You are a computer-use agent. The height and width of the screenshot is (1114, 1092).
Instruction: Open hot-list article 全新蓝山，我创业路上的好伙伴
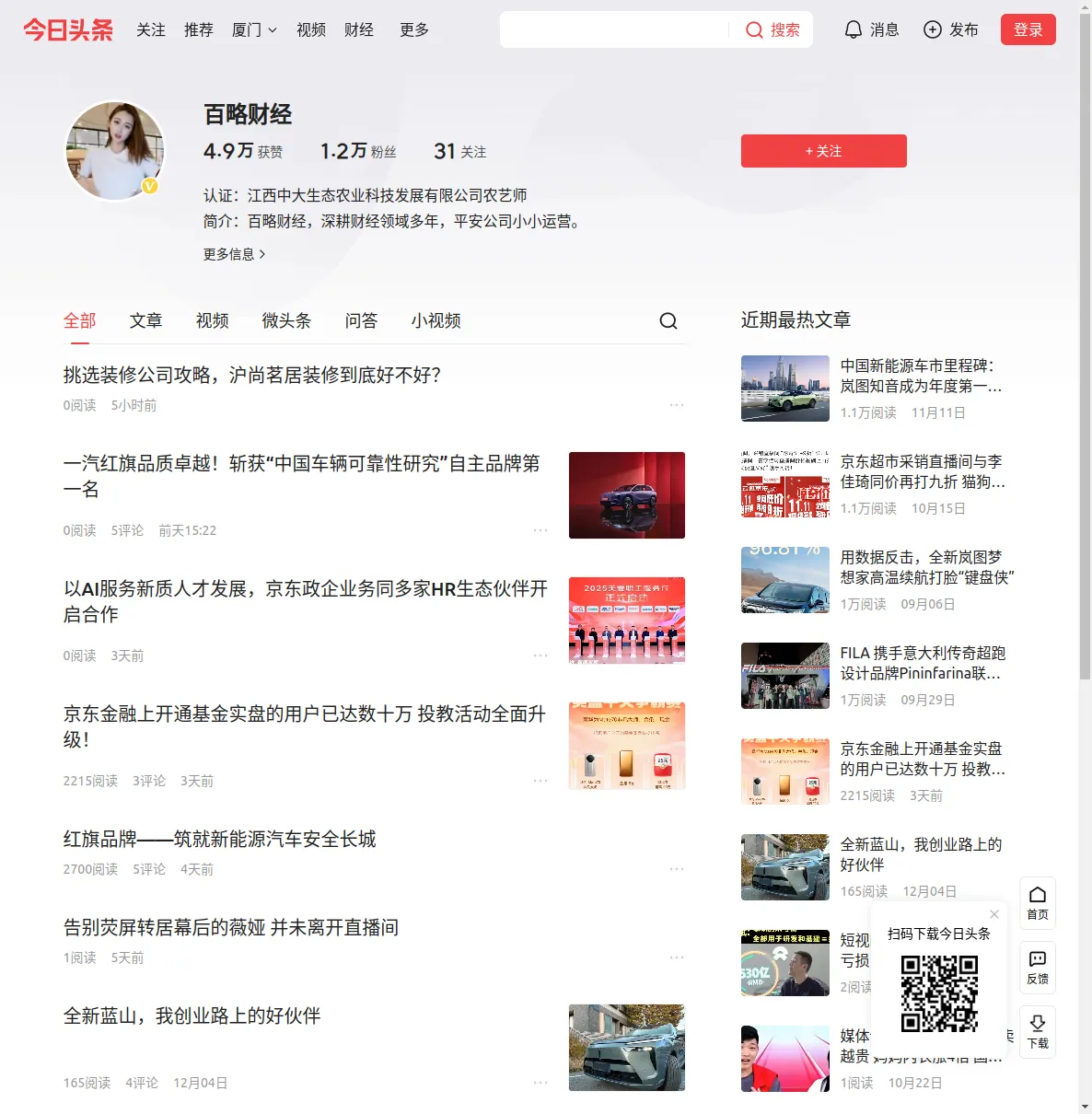click(922, 854)
